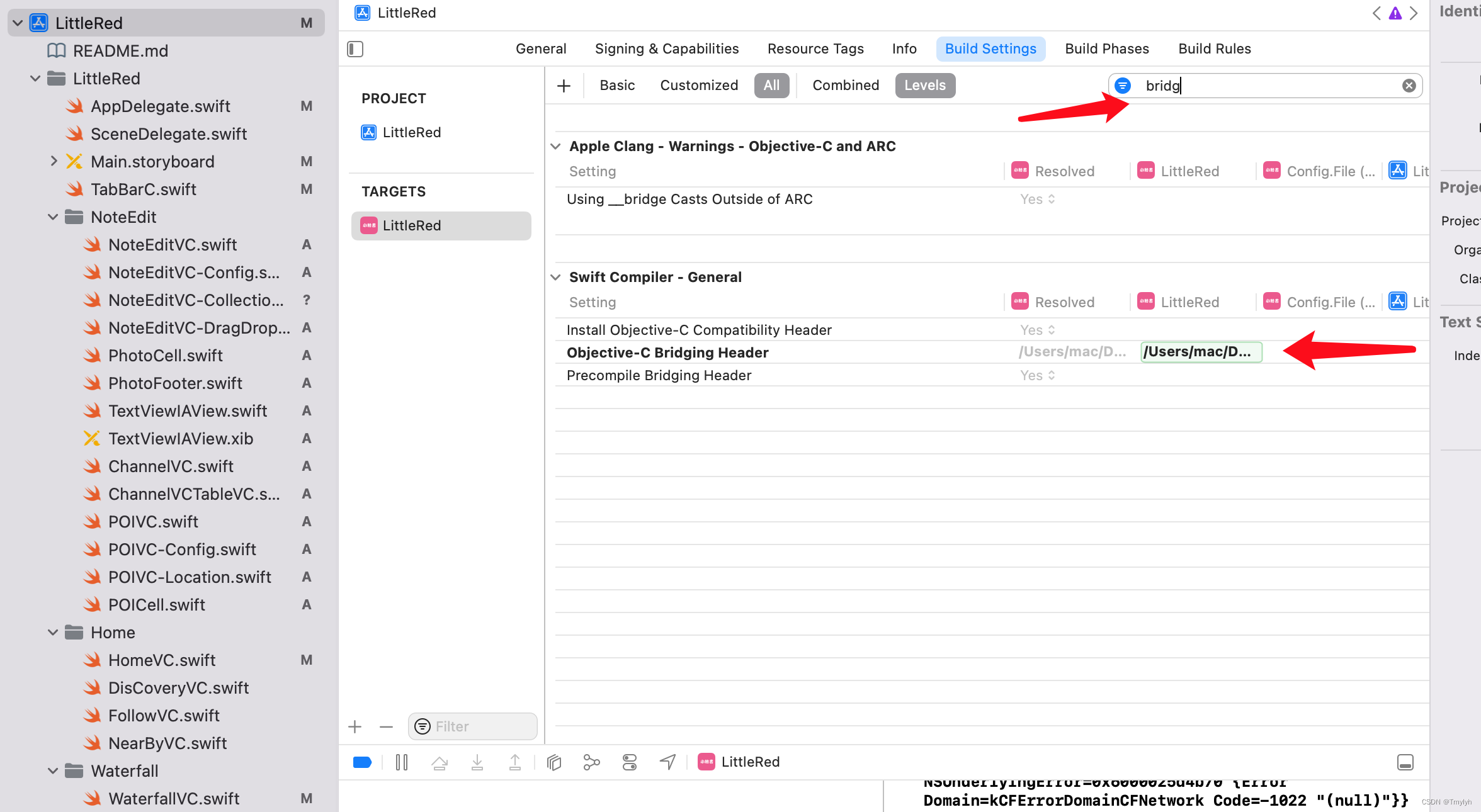Remove target with the minus icon
Image resolution: width=1481 pixels, height=812 pixels.
pyautogui.click(x=386, y=727)
